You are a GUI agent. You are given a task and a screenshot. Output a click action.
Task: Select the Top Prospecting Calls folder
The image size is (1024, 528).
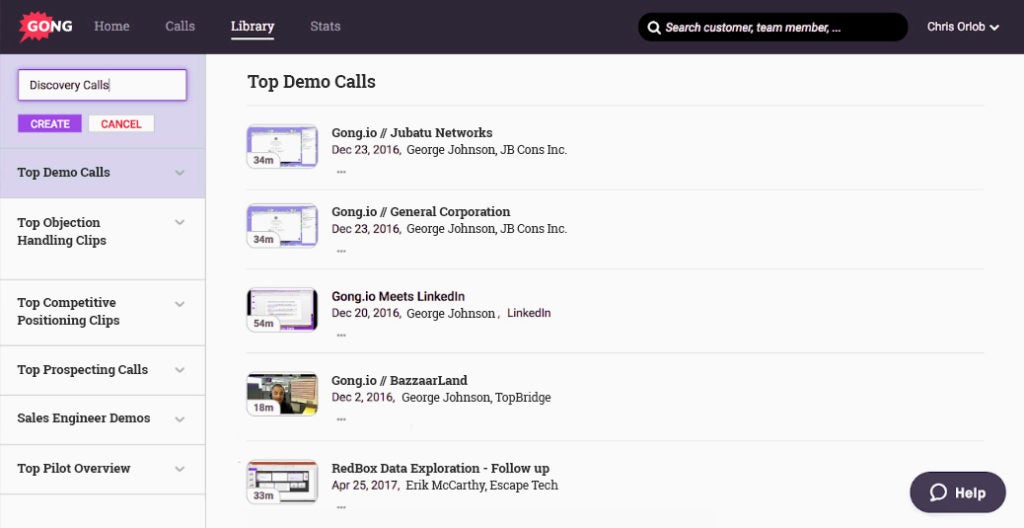click(x=103, y=370)
